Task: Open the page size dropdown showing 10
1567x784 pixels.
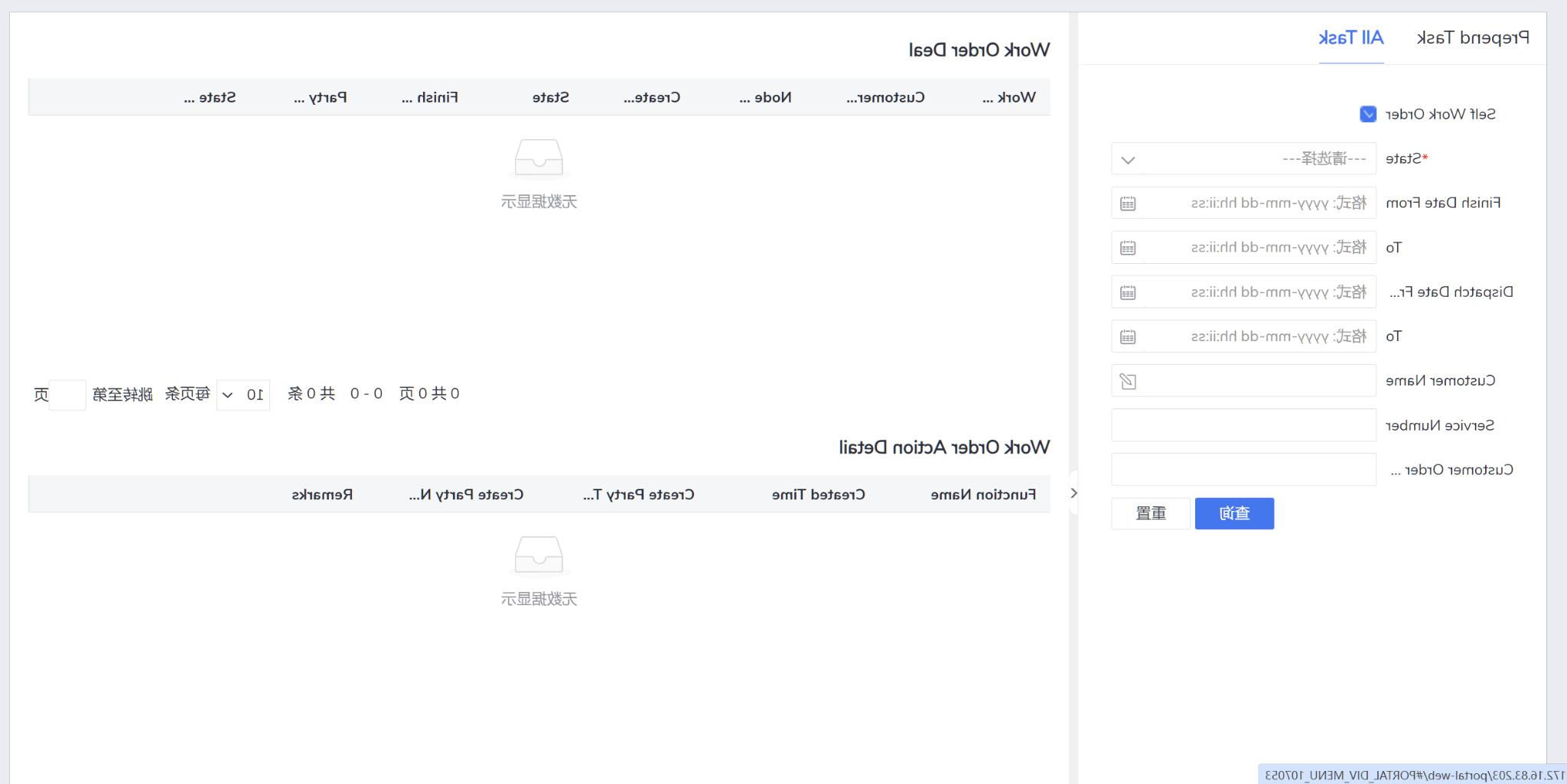Action: (243, 395)
